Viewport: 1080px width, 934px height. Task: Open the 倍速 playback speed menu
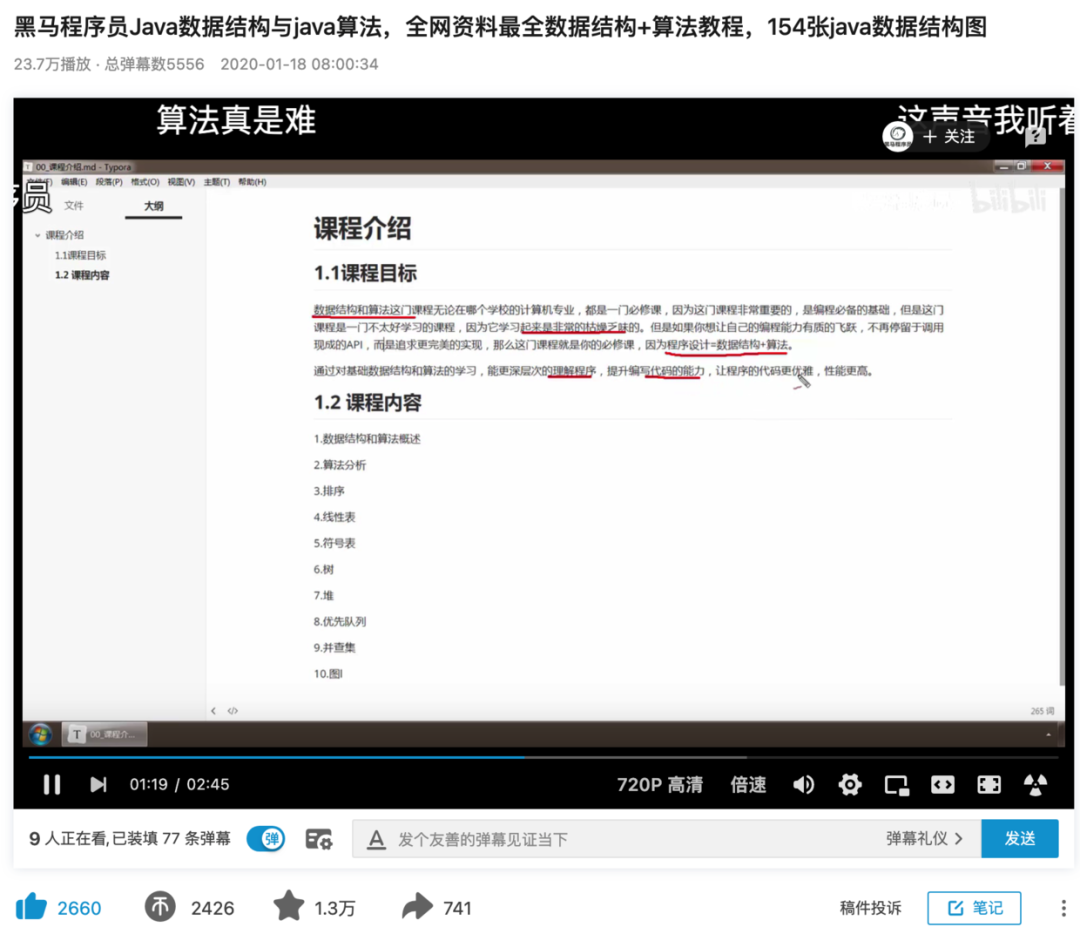748,785
